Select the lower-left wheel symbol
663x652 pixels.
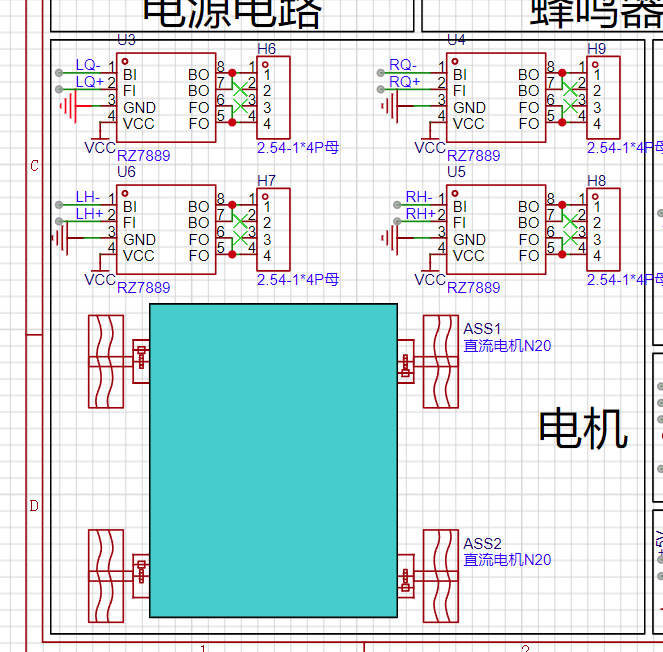click(106, 576)
